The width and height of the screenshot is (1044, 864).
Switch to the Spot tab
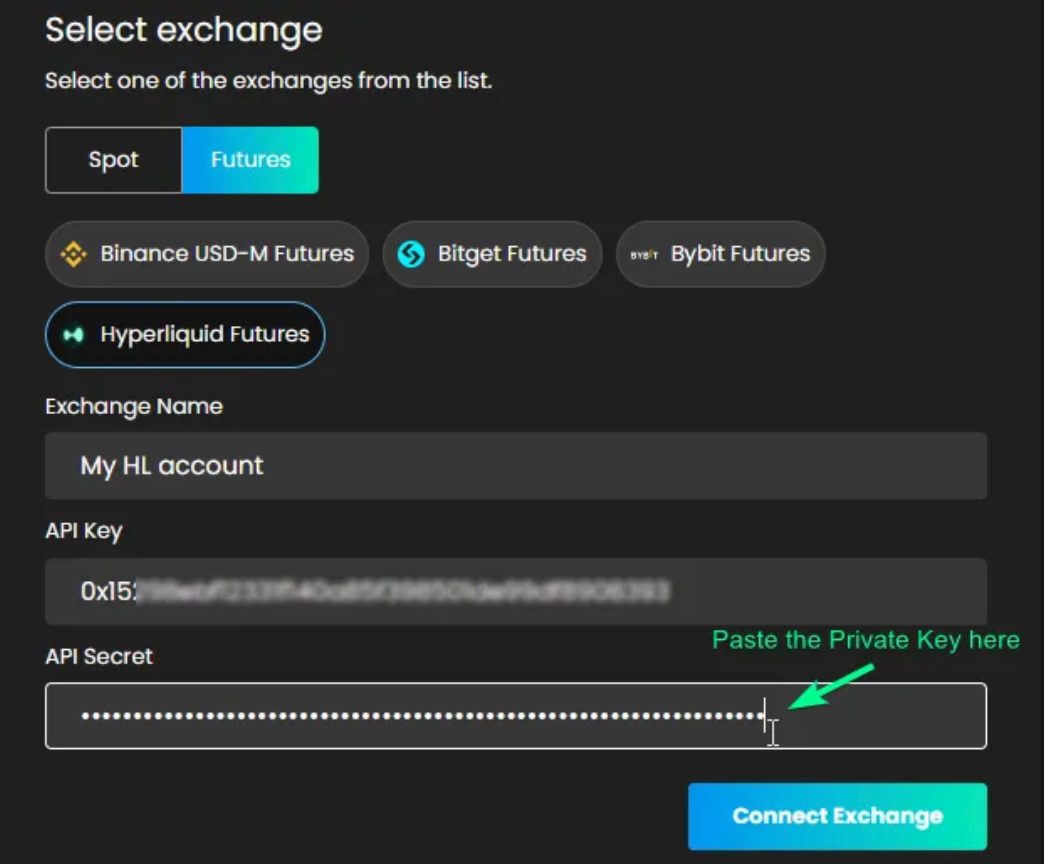[113, 160]
